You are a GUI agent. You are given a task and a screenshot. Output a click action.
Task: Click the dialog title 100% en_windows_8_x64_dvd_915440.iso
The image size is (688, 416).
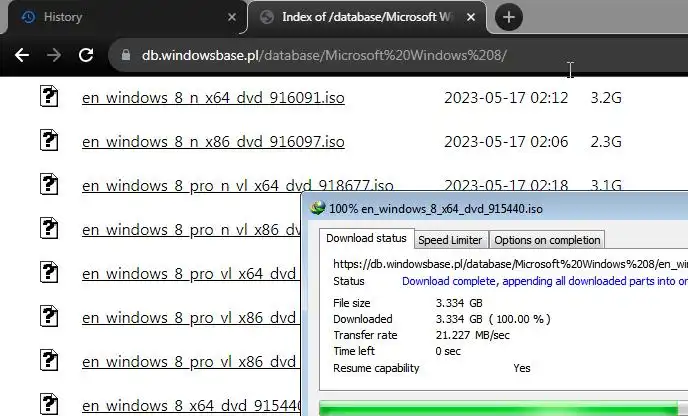436,208
